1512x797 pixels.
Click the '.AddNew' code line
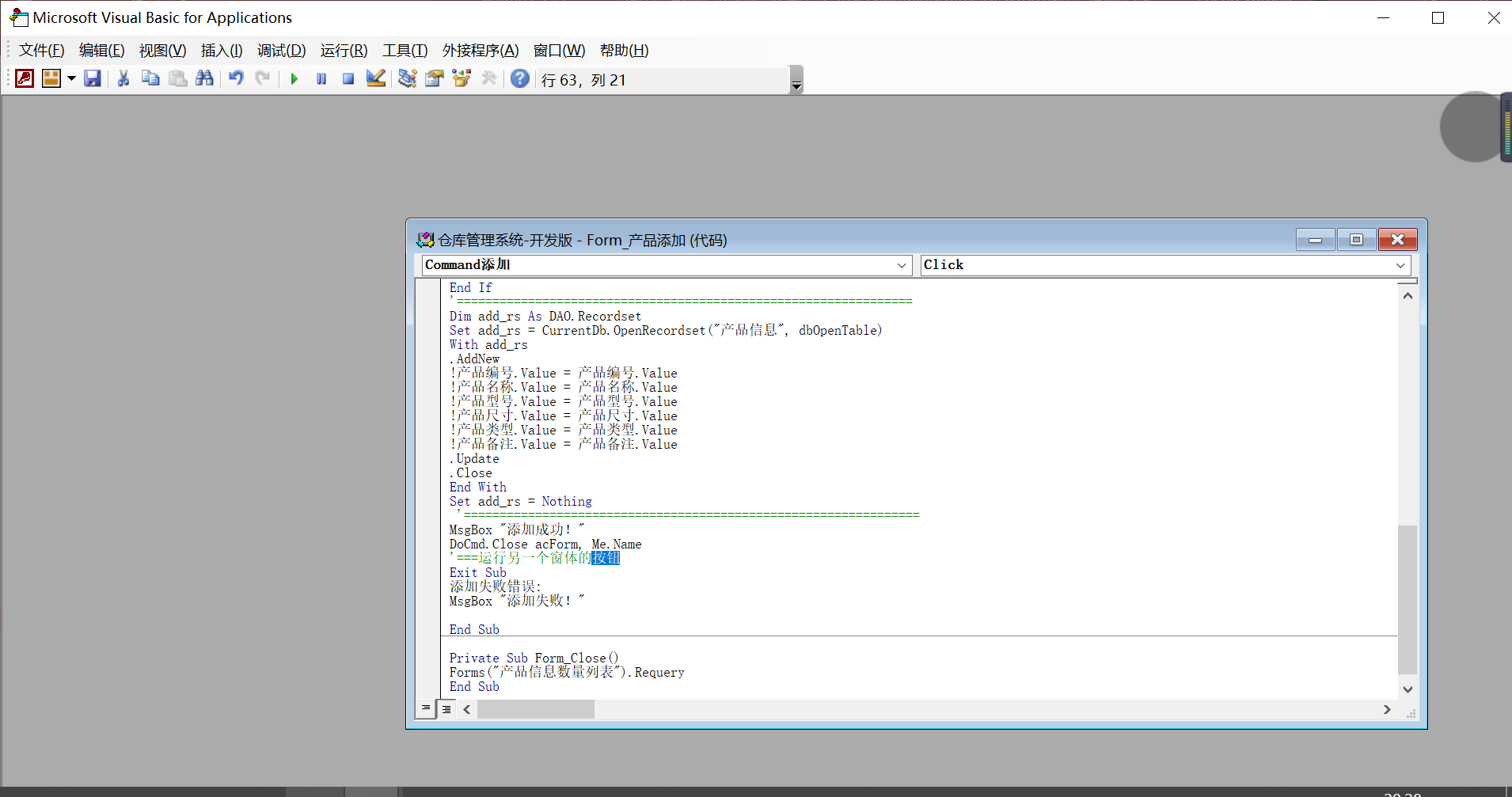click(475, 359)
